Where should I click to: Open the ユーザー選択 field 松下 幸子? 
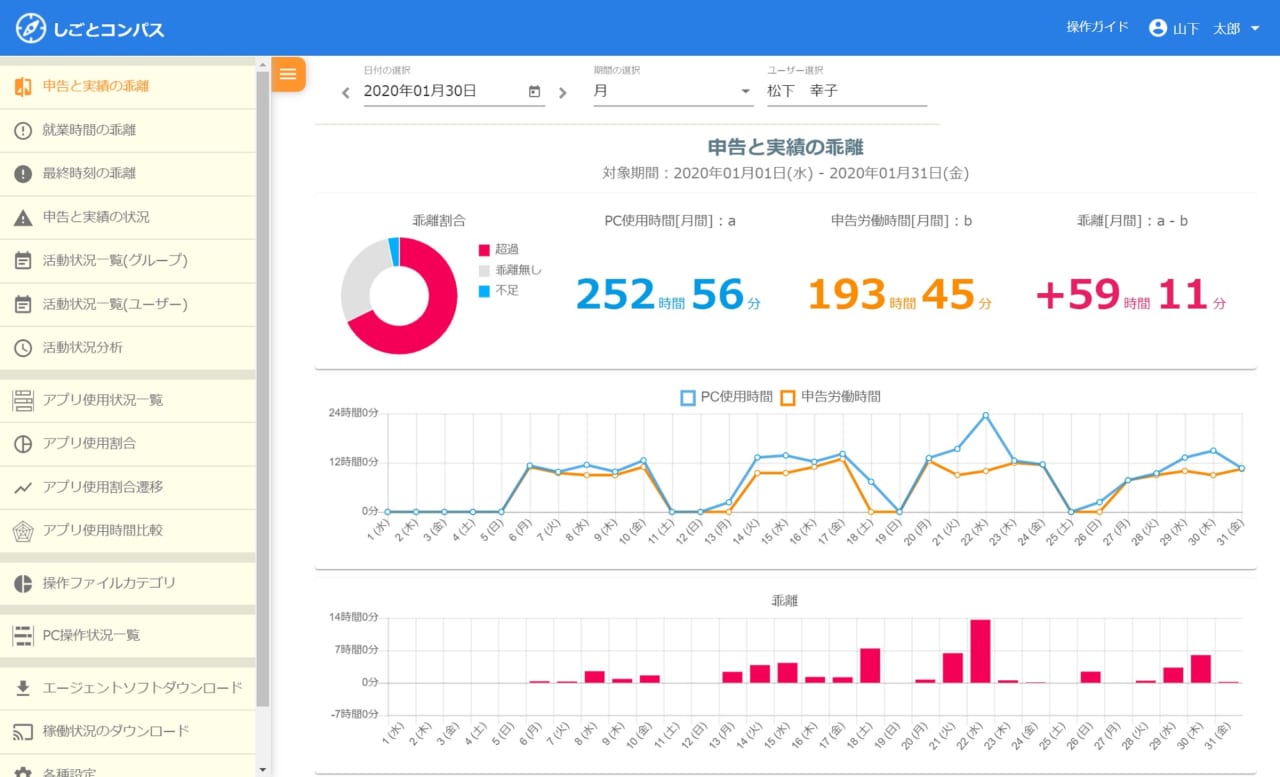[x=847, y=91]
